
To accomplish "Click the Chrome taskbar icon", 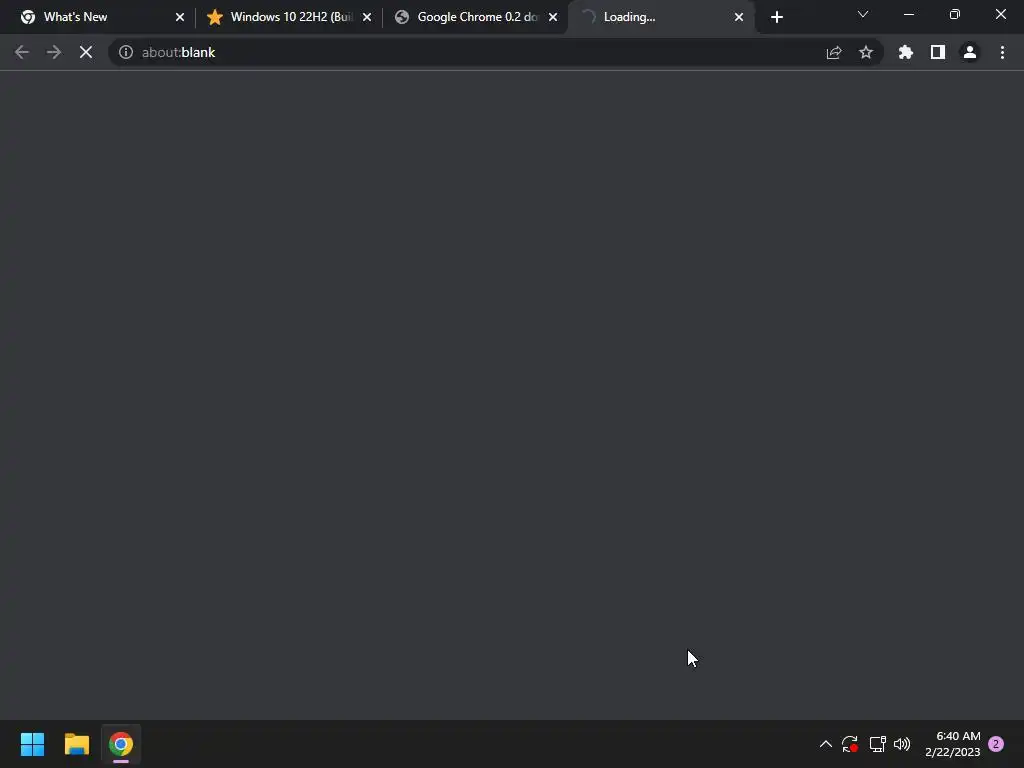I will point(121,744).
